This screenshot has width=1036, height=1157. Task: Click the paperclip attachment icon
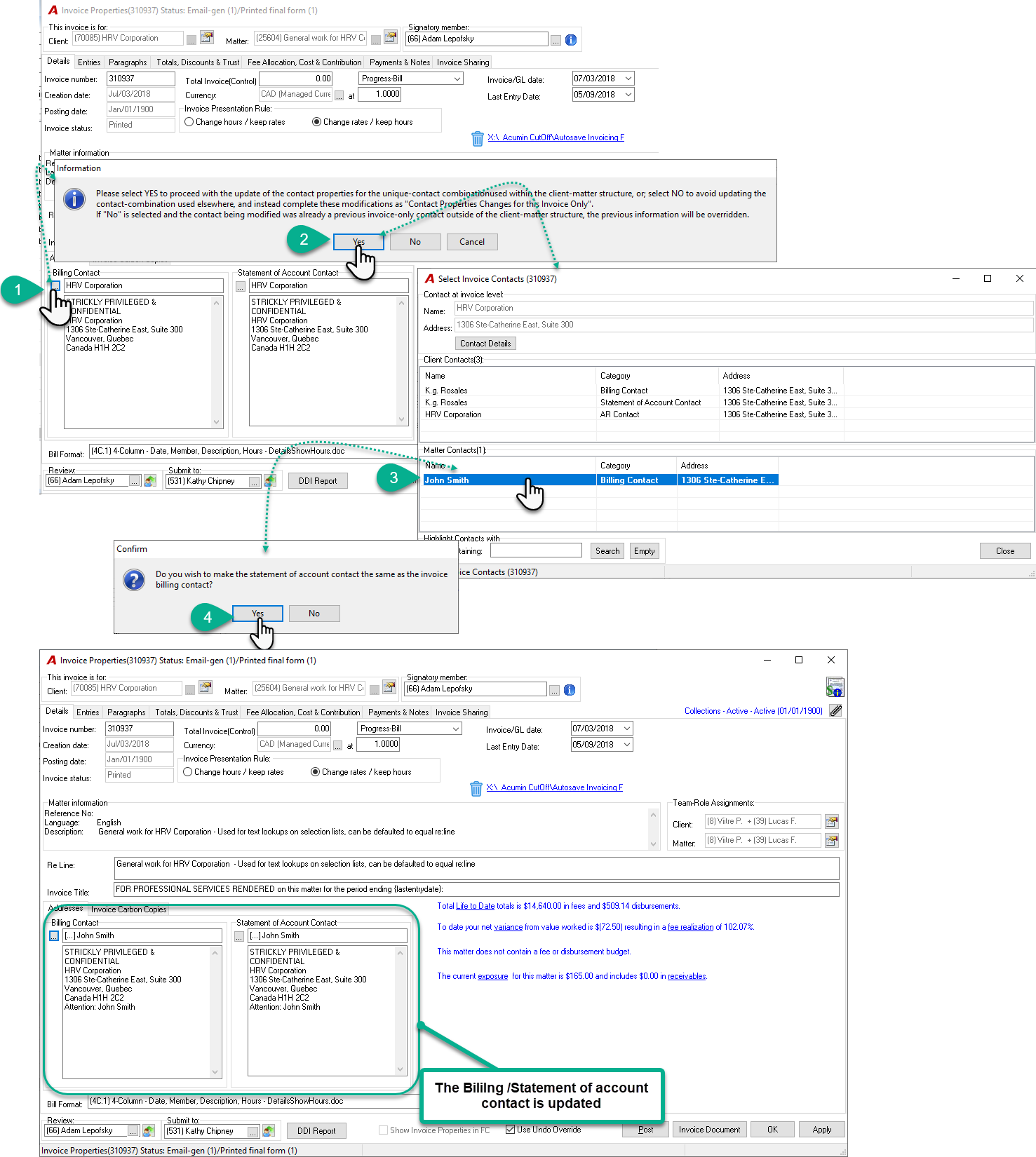tap(835, 710)
